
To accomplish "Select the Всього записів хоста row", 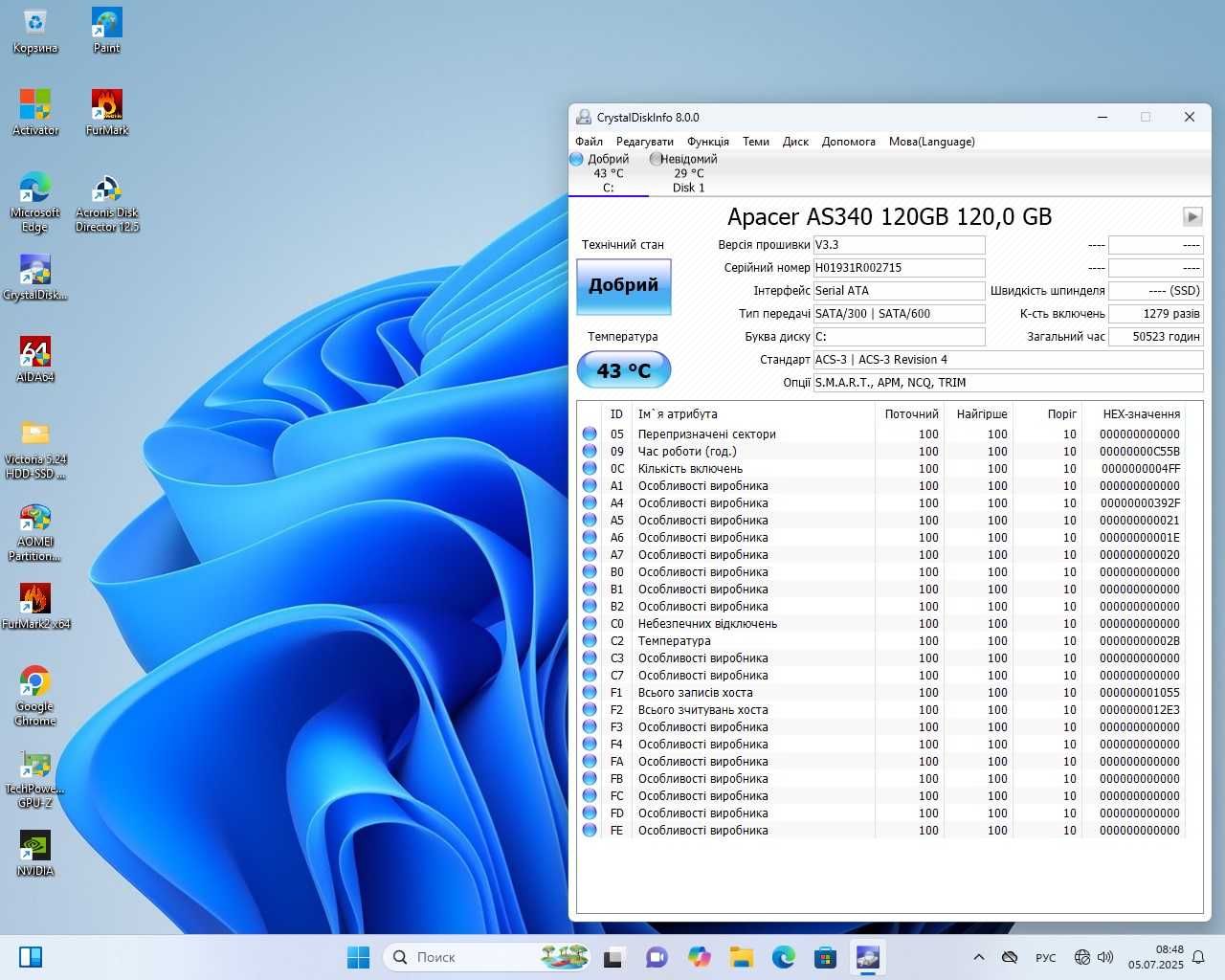I will [880, 693].
